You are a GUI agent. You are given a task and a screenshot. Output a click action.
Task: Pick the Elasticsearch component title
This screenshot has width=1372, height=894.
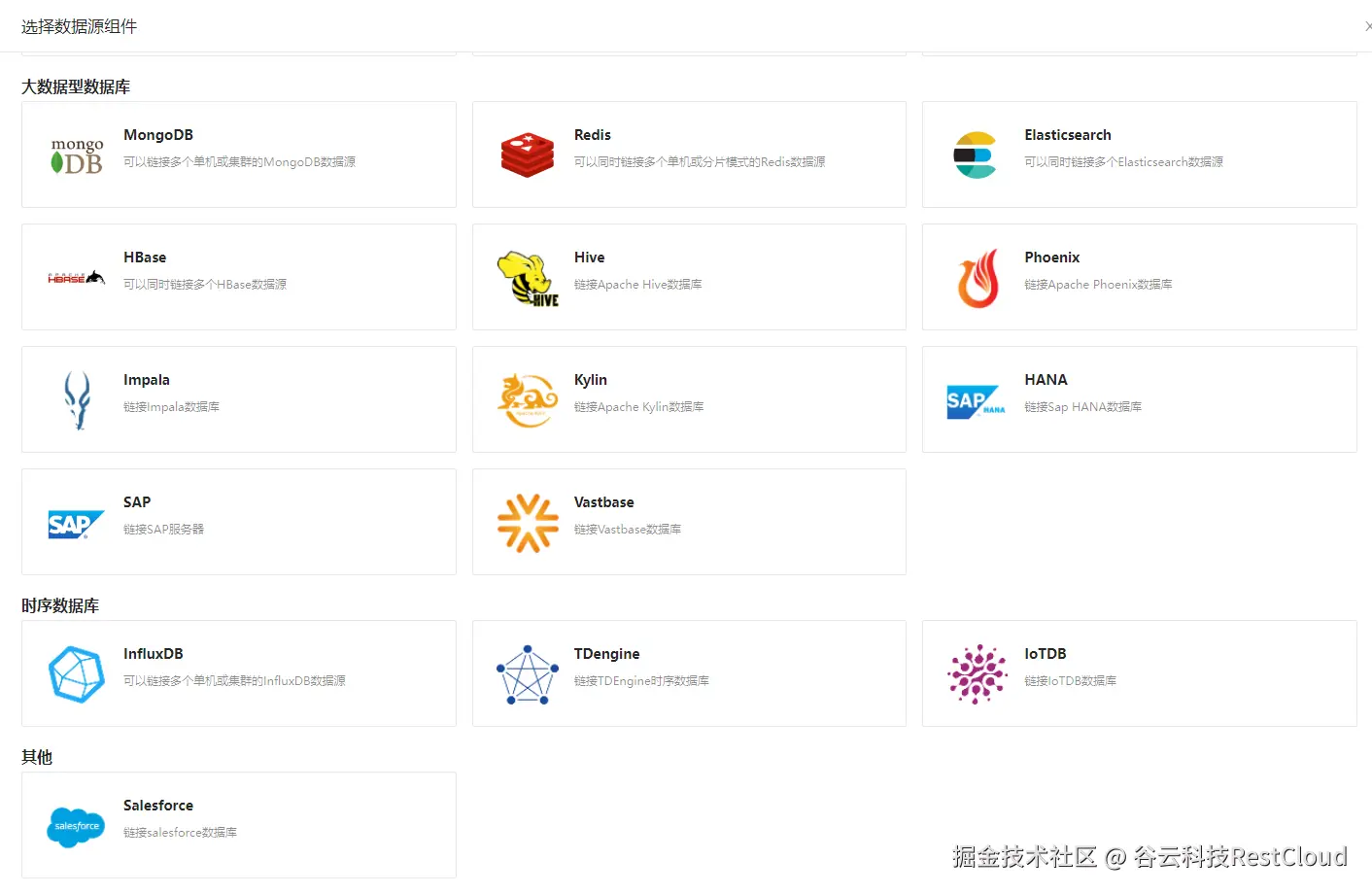pos(1068,135)
